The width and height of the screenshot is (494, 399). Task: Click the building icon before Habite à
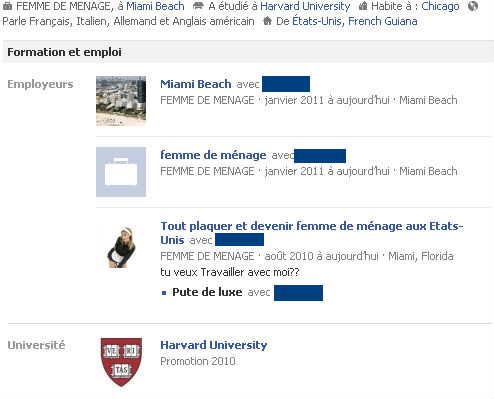pyautogui.click(x=363, y=6)
